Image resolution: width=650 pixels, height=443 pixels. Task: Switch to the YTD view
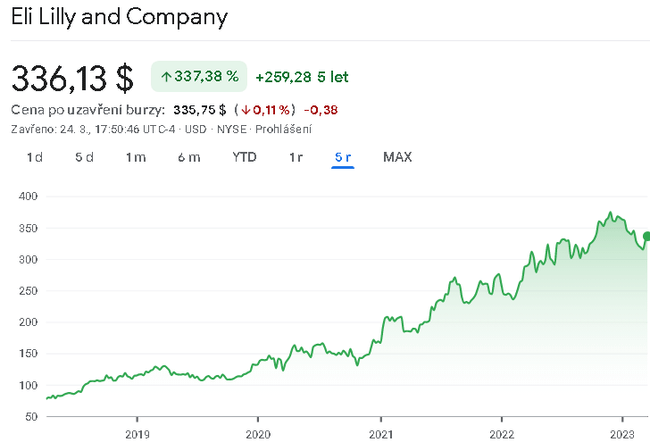click(x=244, y=157)
